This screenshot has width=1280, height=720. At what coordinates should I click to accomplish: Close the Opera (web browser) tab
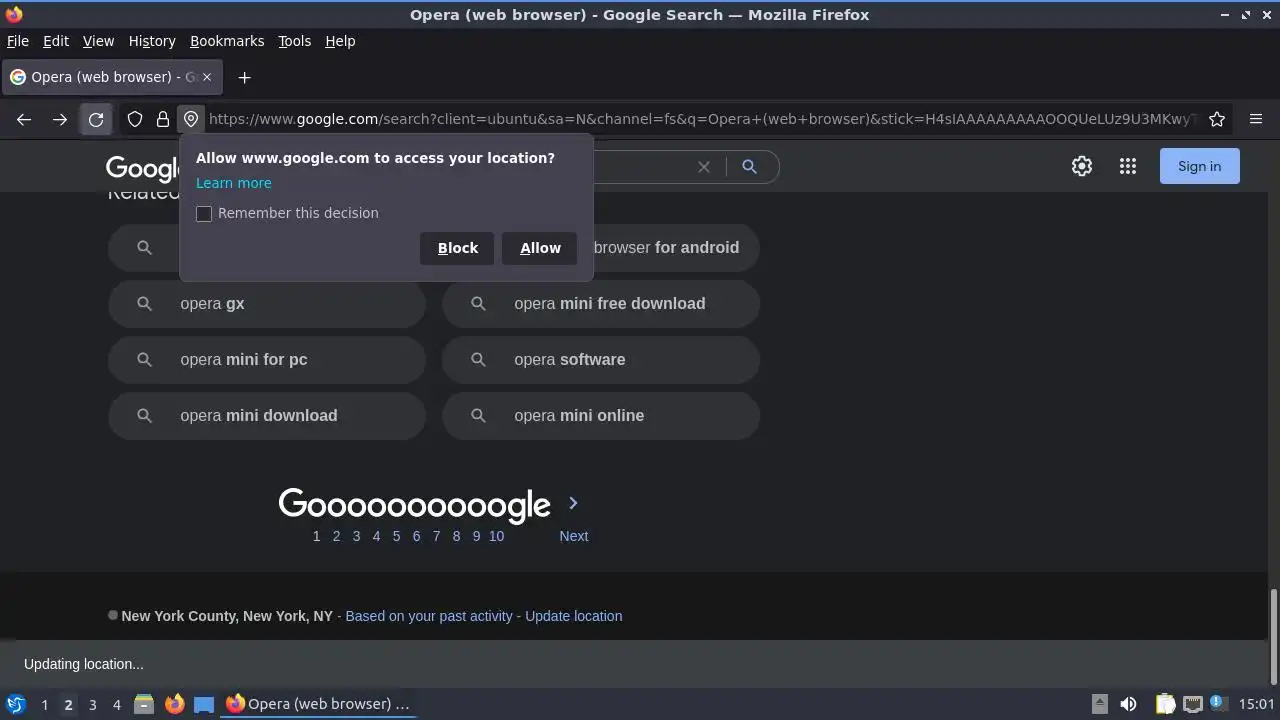[x=207, y=77]
